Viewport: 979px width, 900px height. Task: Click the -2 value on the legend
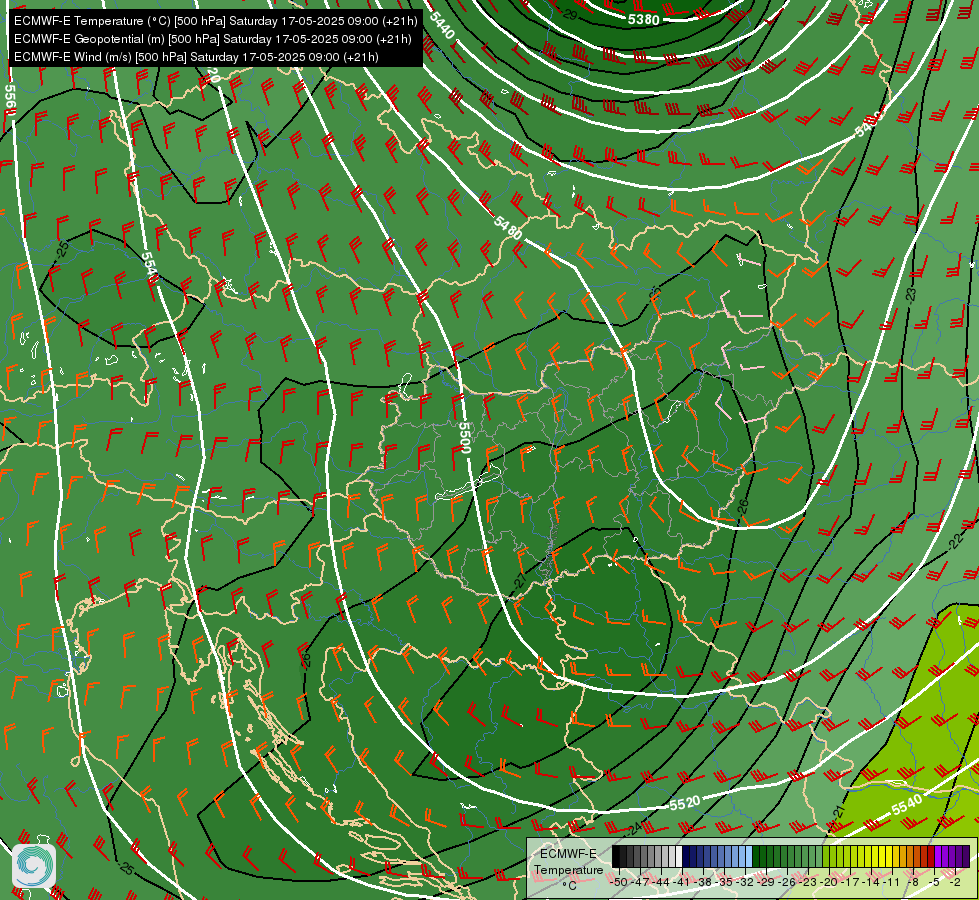tap(955, 882)
